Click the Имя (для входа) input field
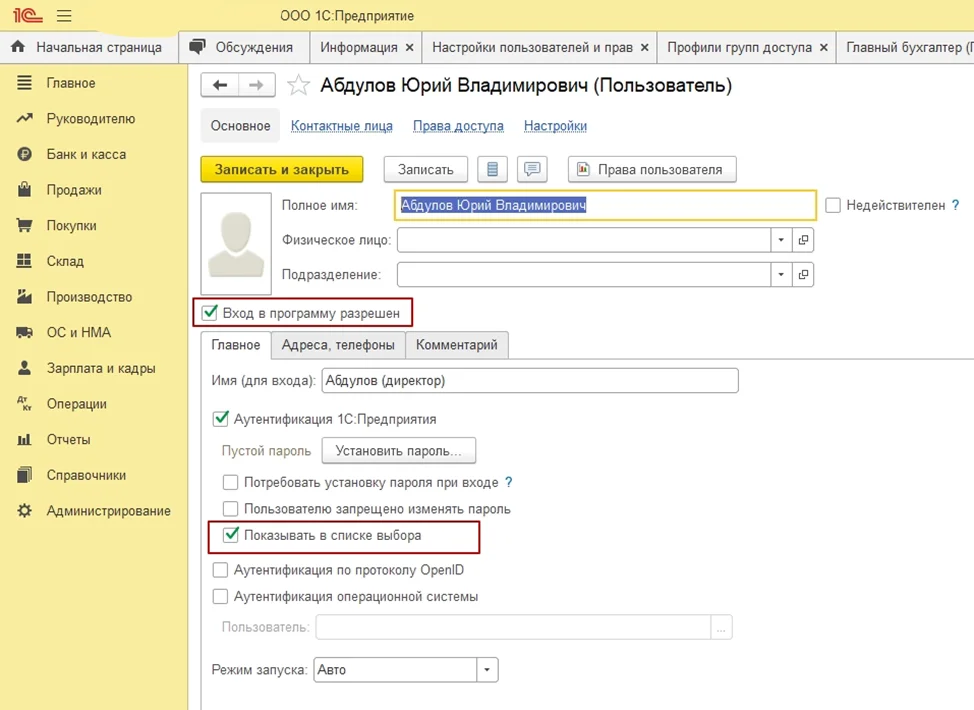This screenshot has height=710, width=974. pos(530,380)
